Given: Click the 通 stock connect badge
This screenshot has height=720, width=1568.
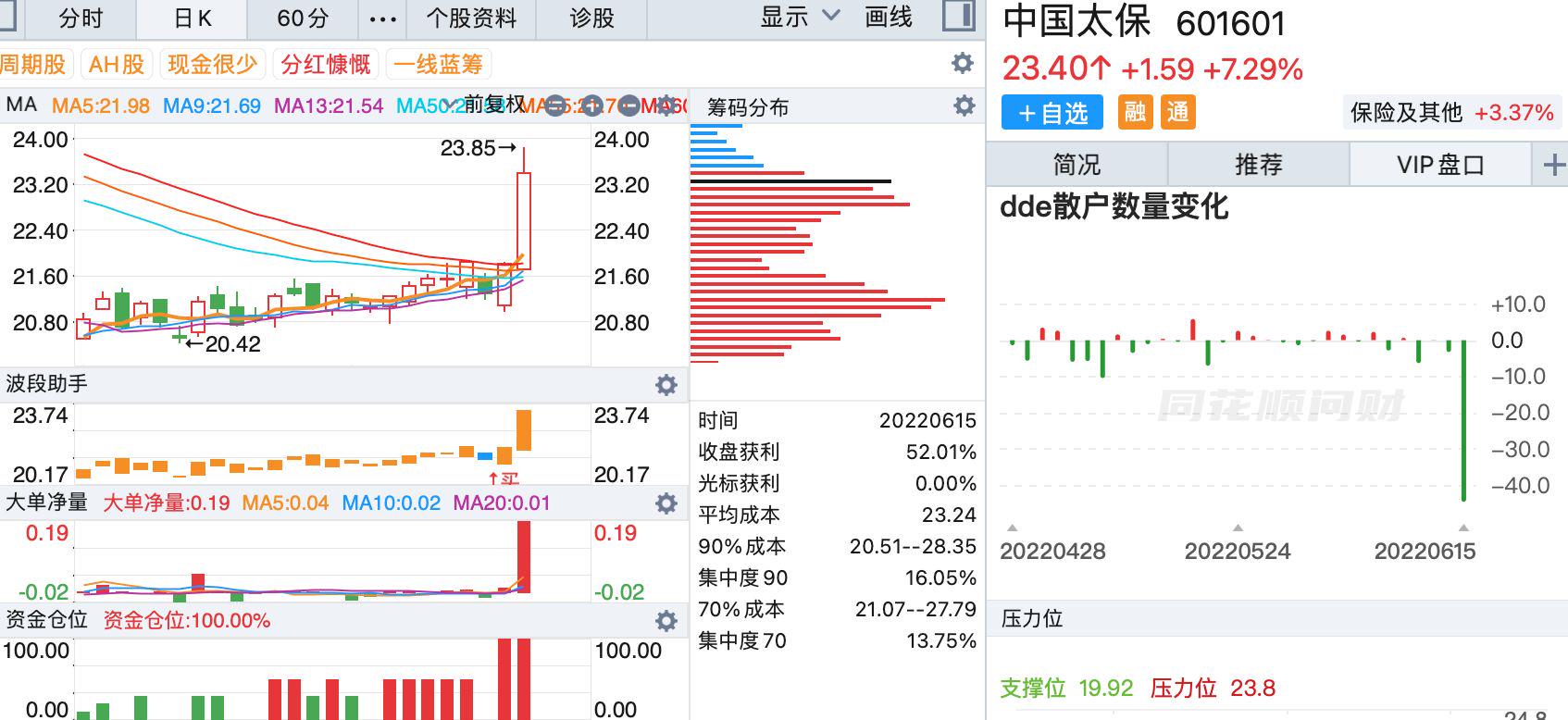Looking at the screenshot, I should 1178,113.
